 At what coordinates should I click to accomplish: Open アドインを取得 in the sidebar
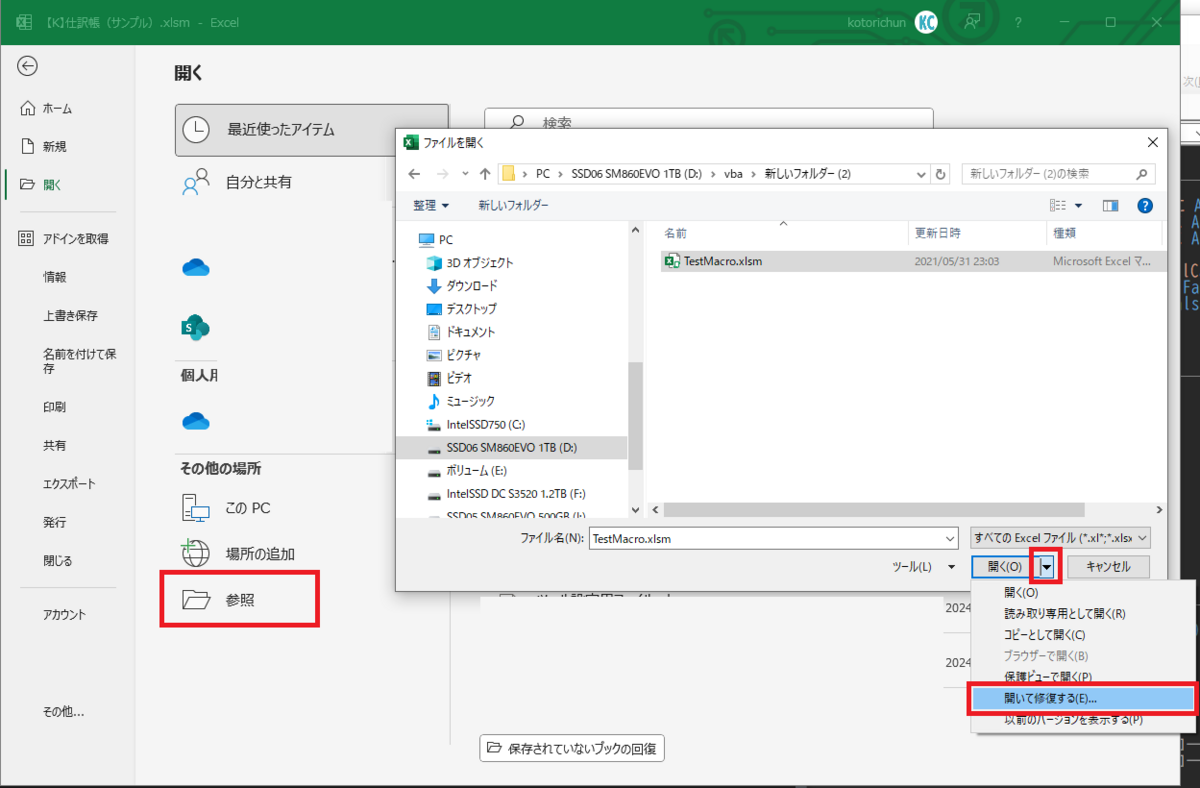pos(64,239)
